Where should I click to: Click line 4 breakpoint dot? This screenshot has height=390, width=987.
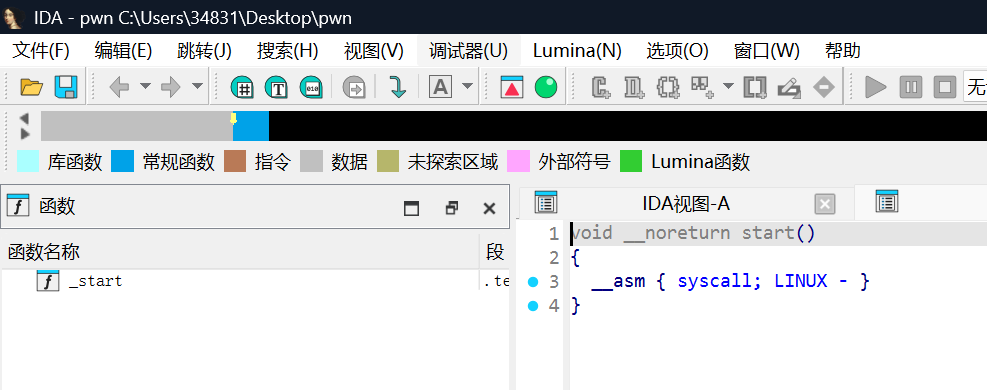534,306
